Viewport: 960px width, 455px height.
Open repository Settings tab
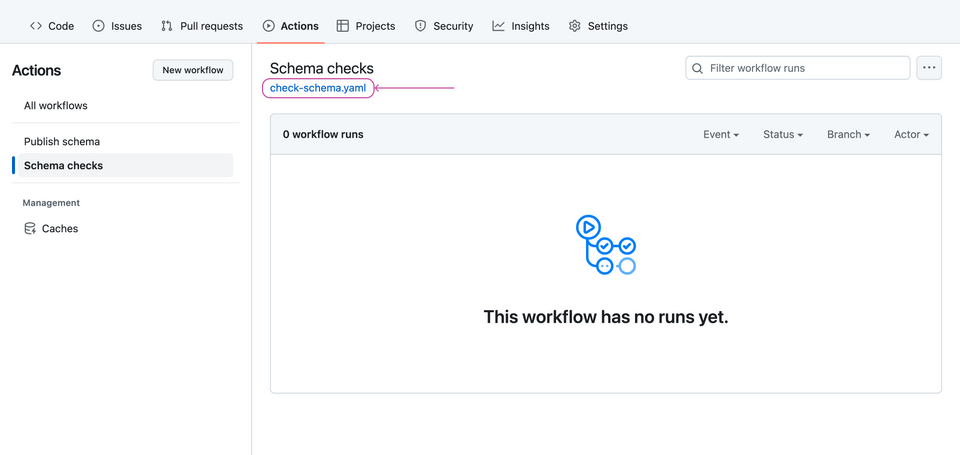(598, 26)
